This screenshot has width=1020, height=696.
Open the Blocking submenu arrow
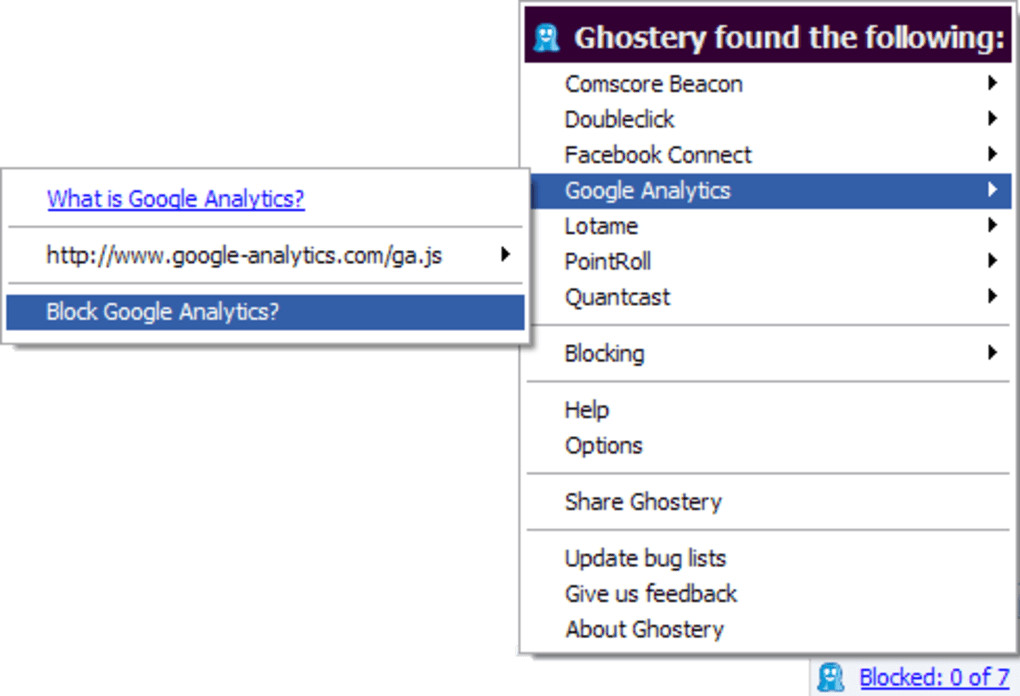tap(992, 352)
